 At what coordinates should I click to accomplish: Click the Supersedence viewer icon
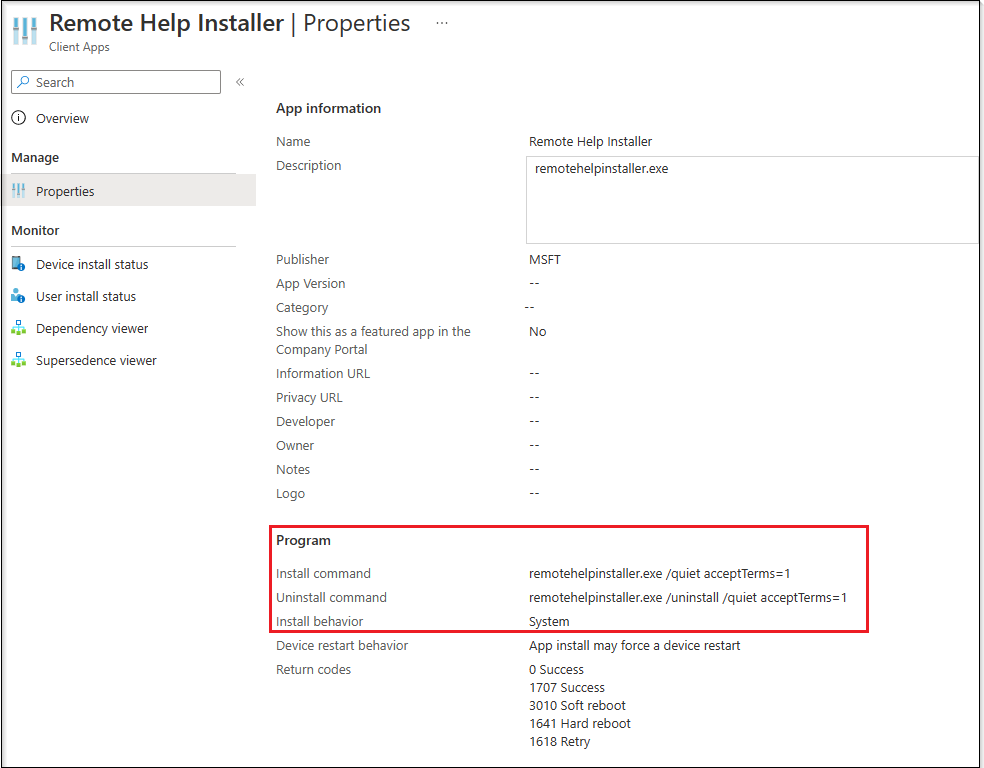(x=19, y=360)
